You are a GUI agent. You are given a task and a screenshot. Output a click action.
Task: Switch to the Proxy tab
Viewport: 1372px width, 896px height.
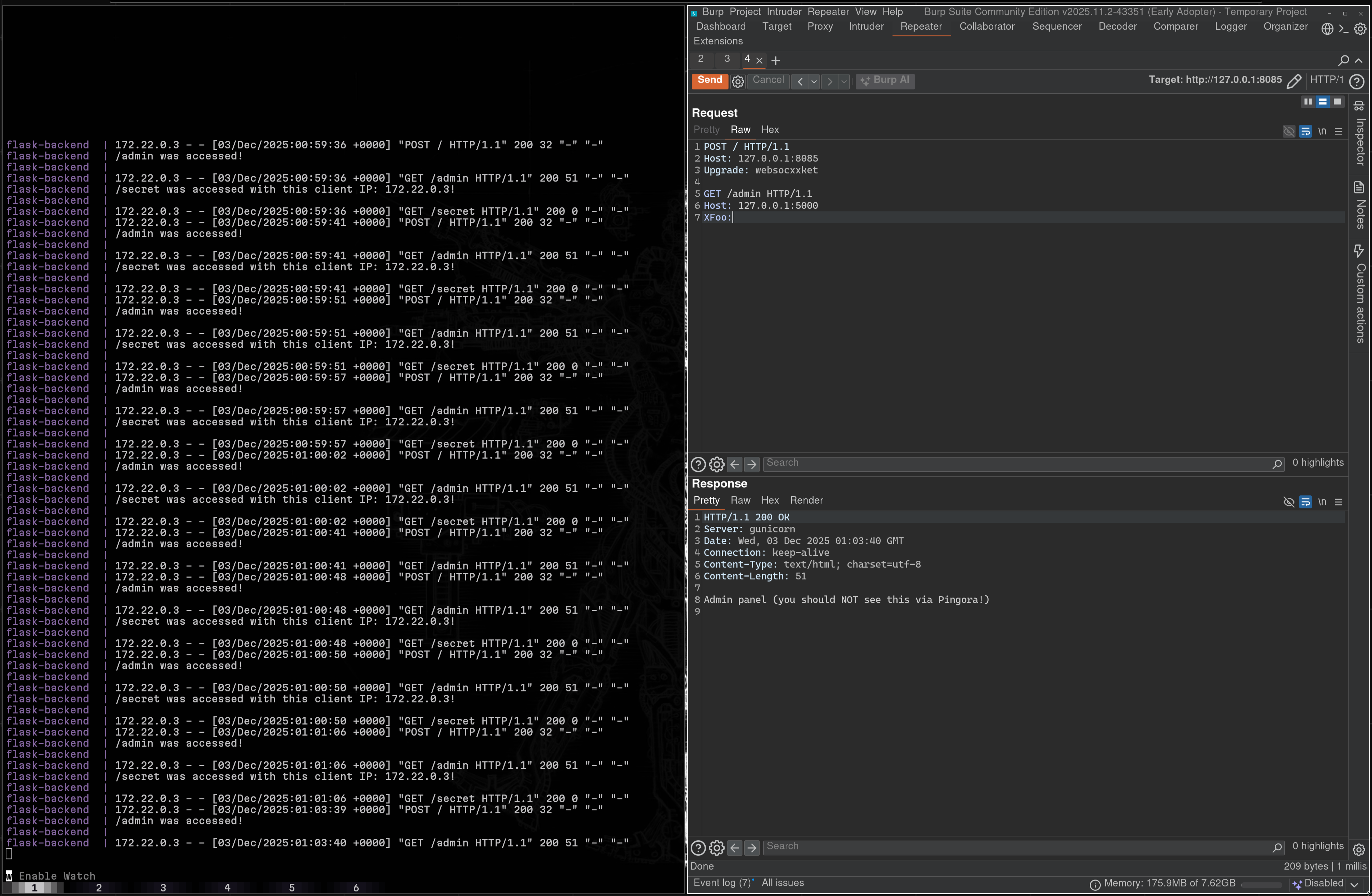[820, 26]
